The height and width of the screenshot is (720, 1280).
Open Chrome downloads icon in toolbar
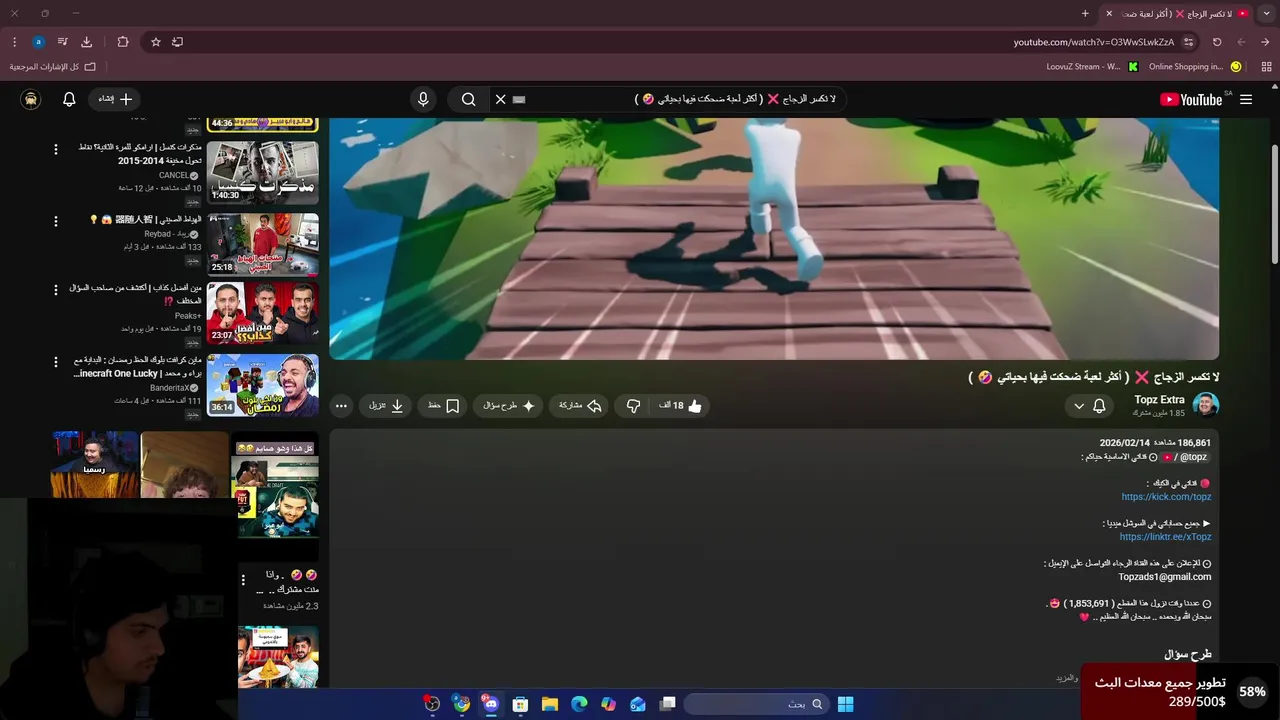(x=86, y=42)
